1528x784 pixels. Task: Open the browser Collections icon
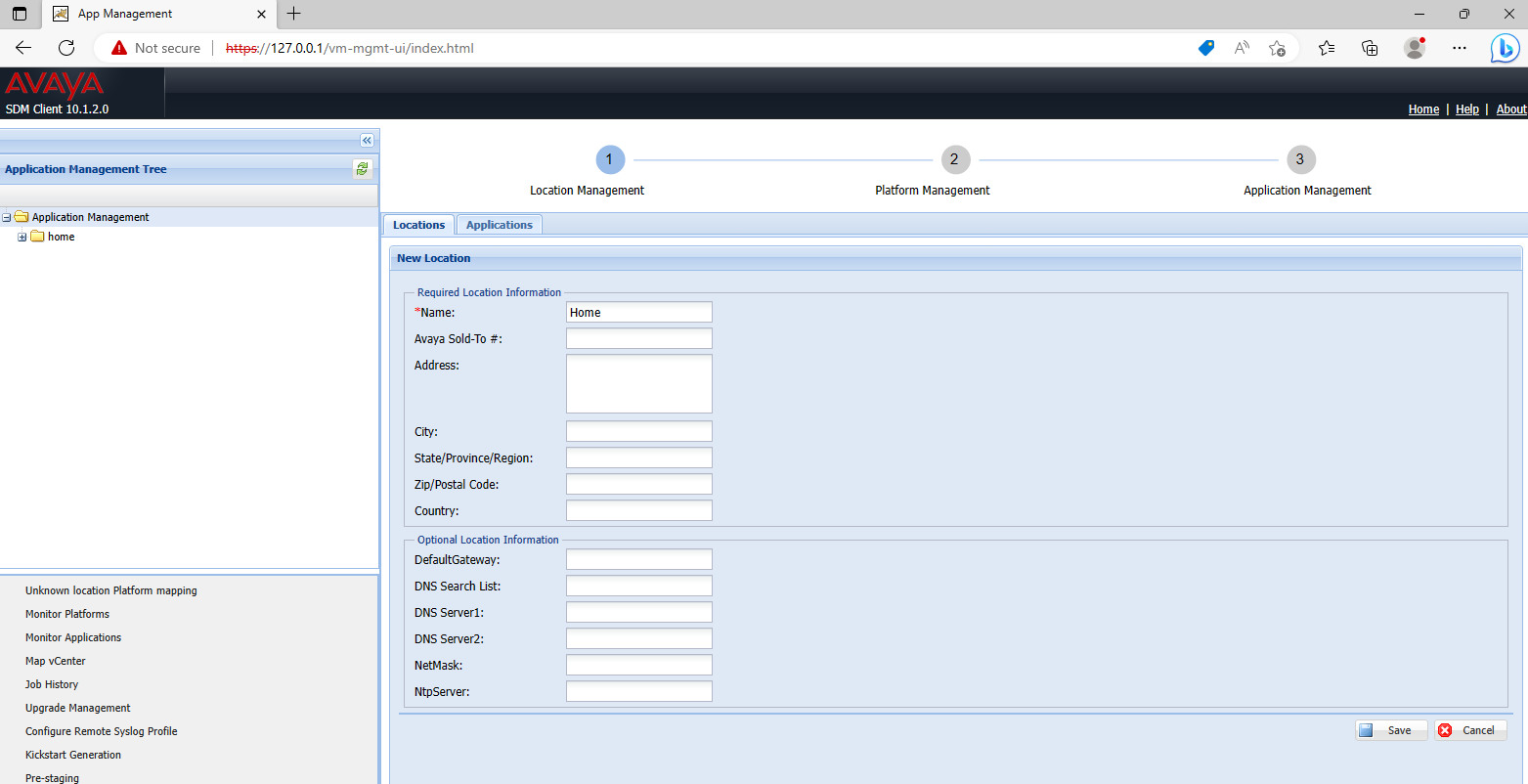pos(1370,48)
